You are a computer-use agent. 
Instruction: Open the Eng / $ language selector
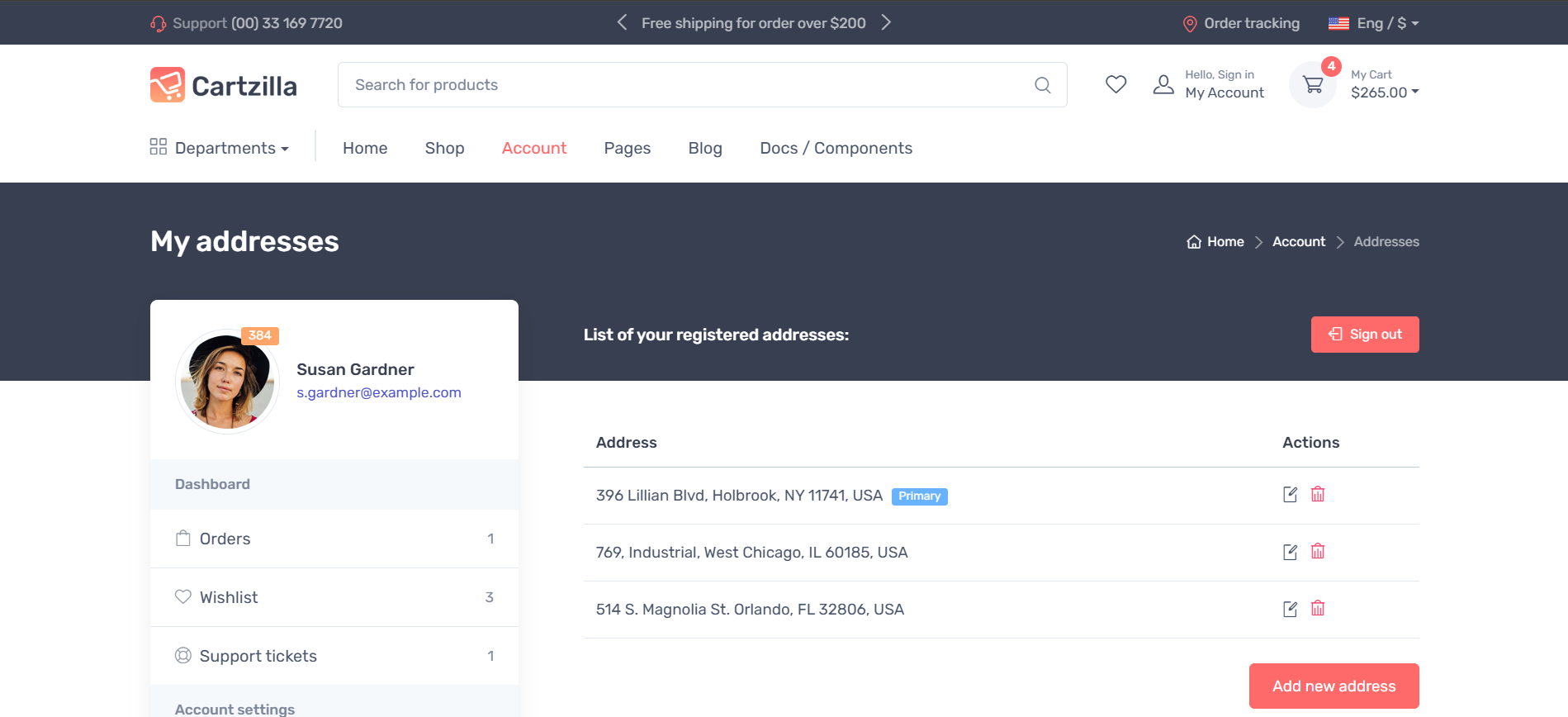click(x=1374, y=23)
